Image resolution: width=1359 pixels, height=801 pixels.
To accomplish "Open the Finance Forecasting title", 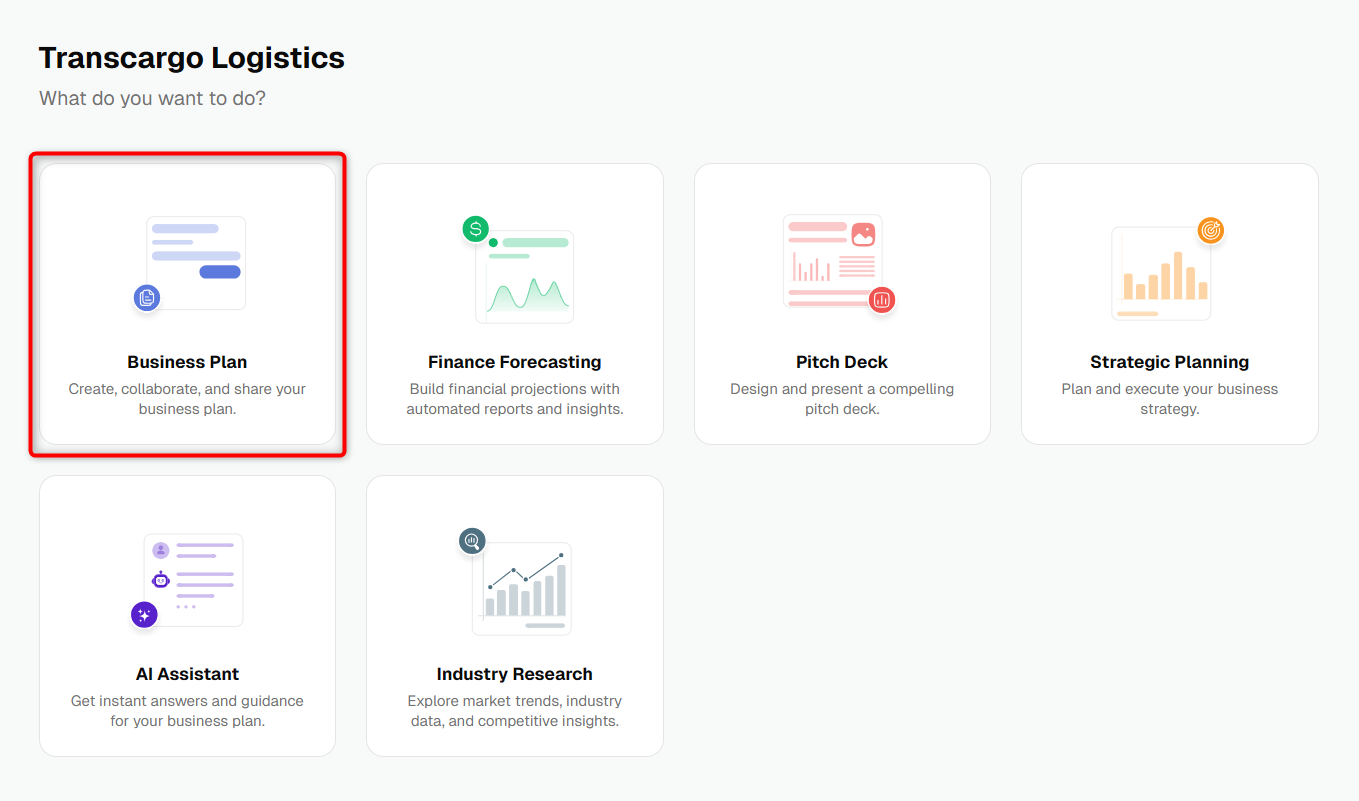I will 515,362.
